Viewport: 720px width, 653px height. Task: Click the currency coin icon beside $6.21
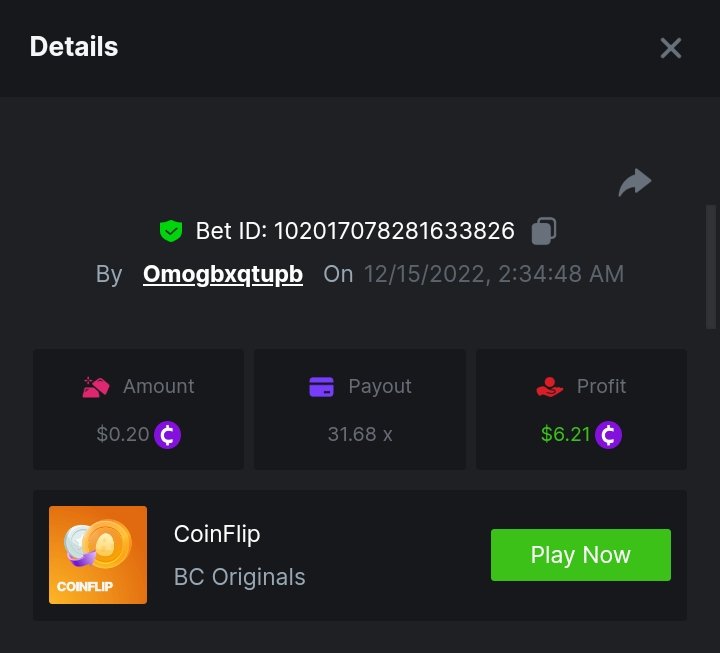(609, 435)
